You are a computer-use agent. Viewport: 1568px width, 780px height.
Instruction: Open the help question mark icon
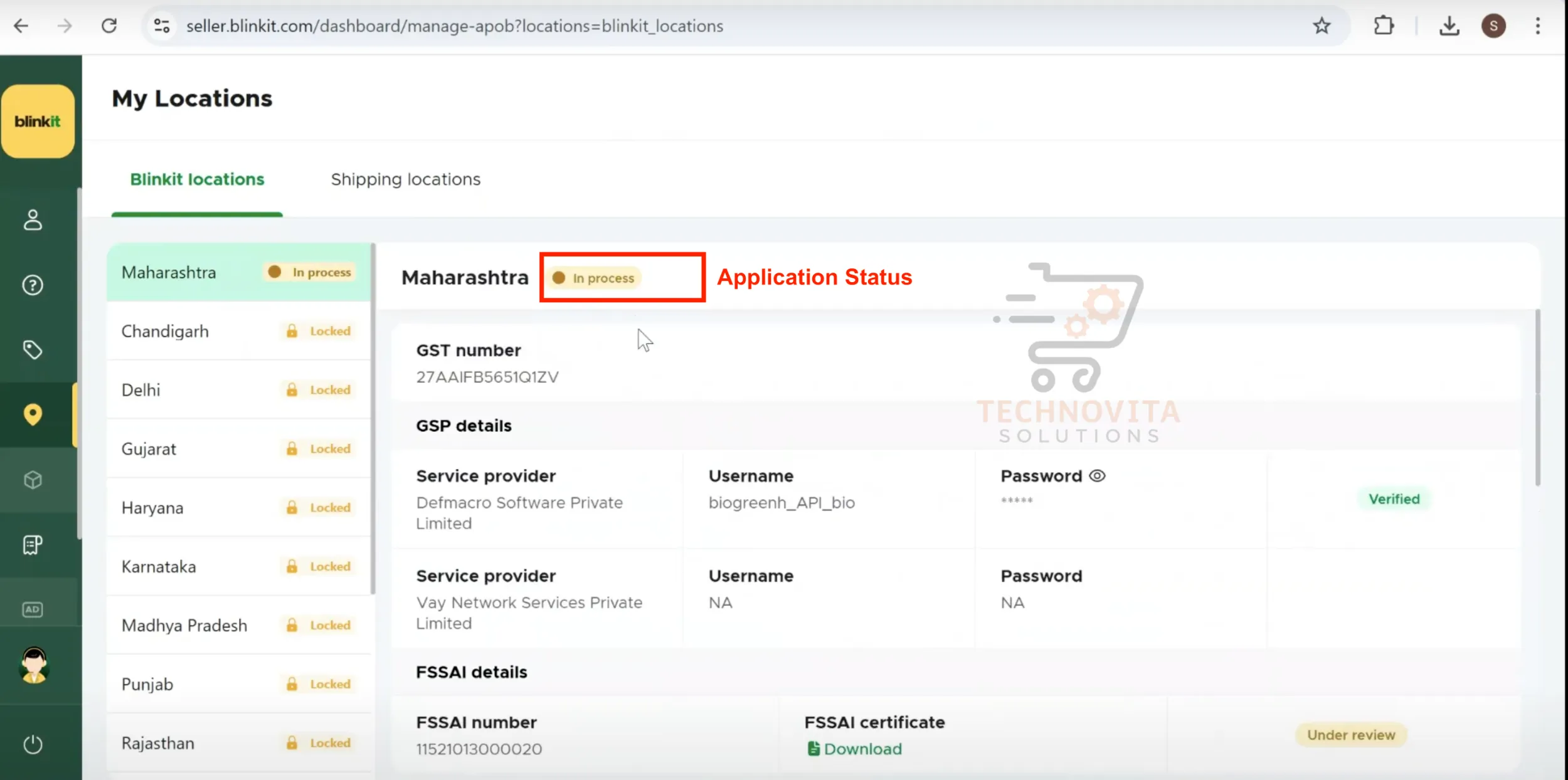32,285
